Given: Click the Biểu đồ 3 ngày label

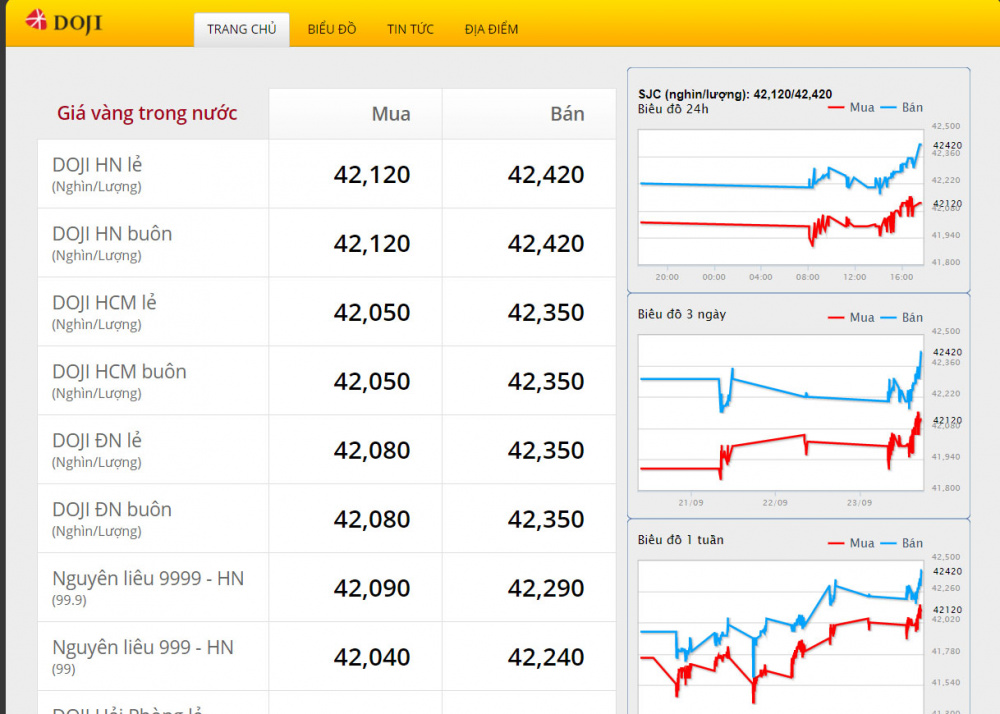Looking at the screenshot, I should pos(682,314).
